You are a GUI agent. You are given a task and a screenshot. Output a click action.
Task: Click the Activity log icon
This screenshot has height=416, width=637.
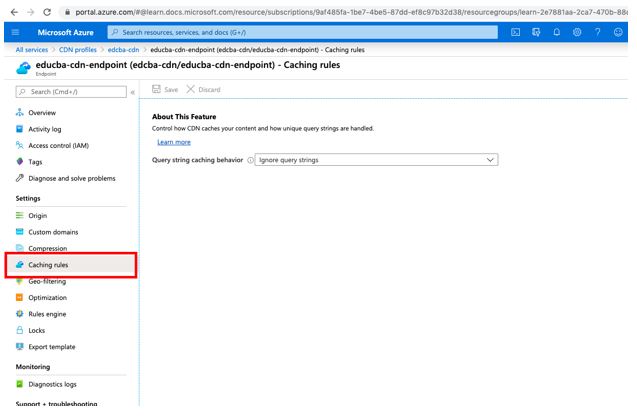(x=20, y=129)
